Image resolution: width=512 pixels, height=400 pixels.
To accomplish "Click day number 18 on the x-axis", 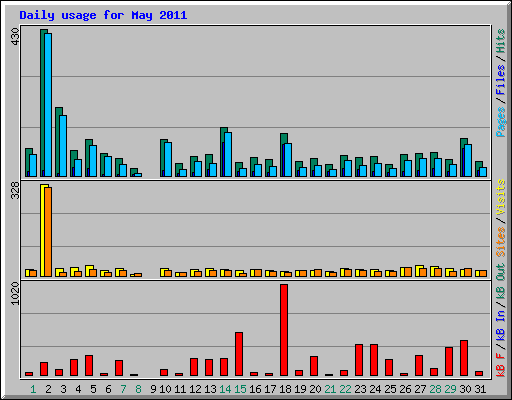I will click(285, 389).
